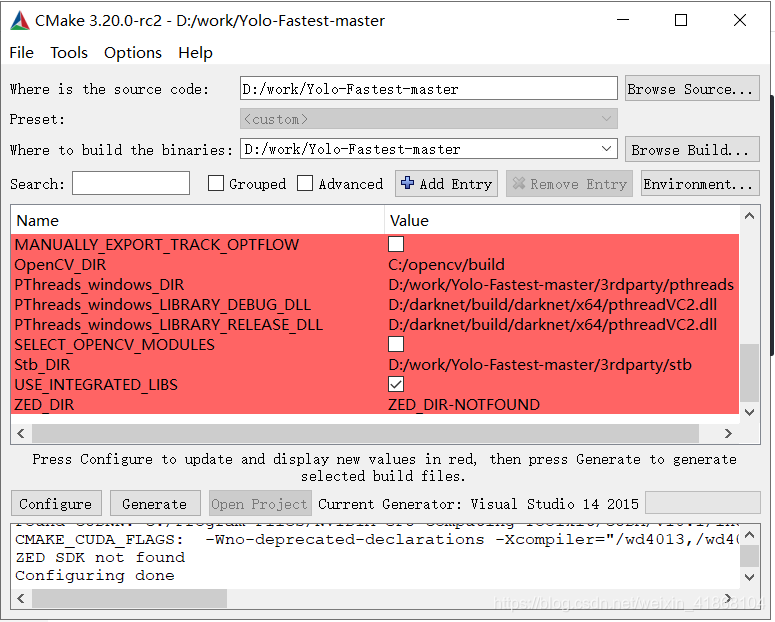Click the blue plus icon on Add Entry
Screen dimensions: 775x622
[408, 183]
